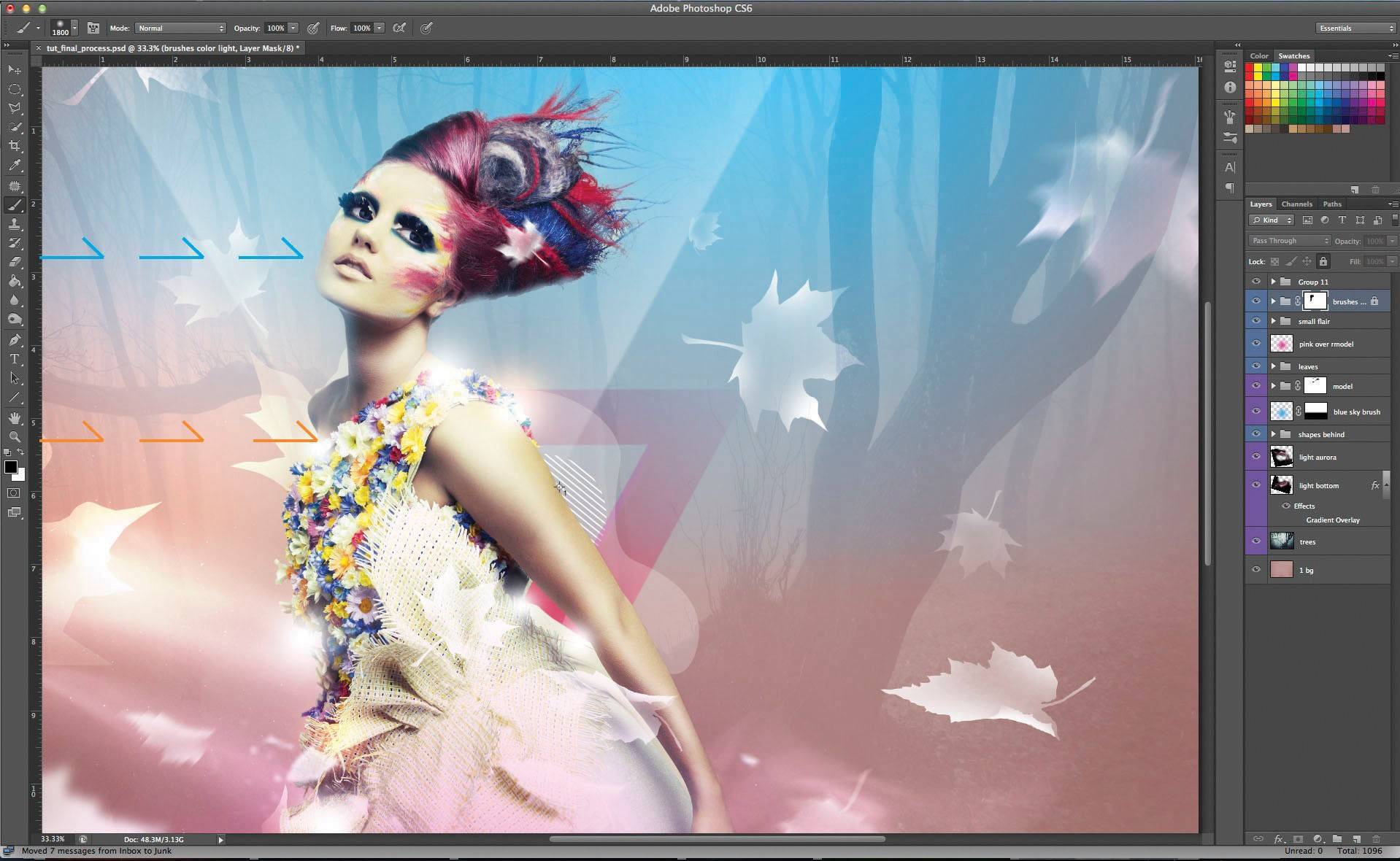Expand the small flair group

pyautogui.click(x=1274, y=321)
